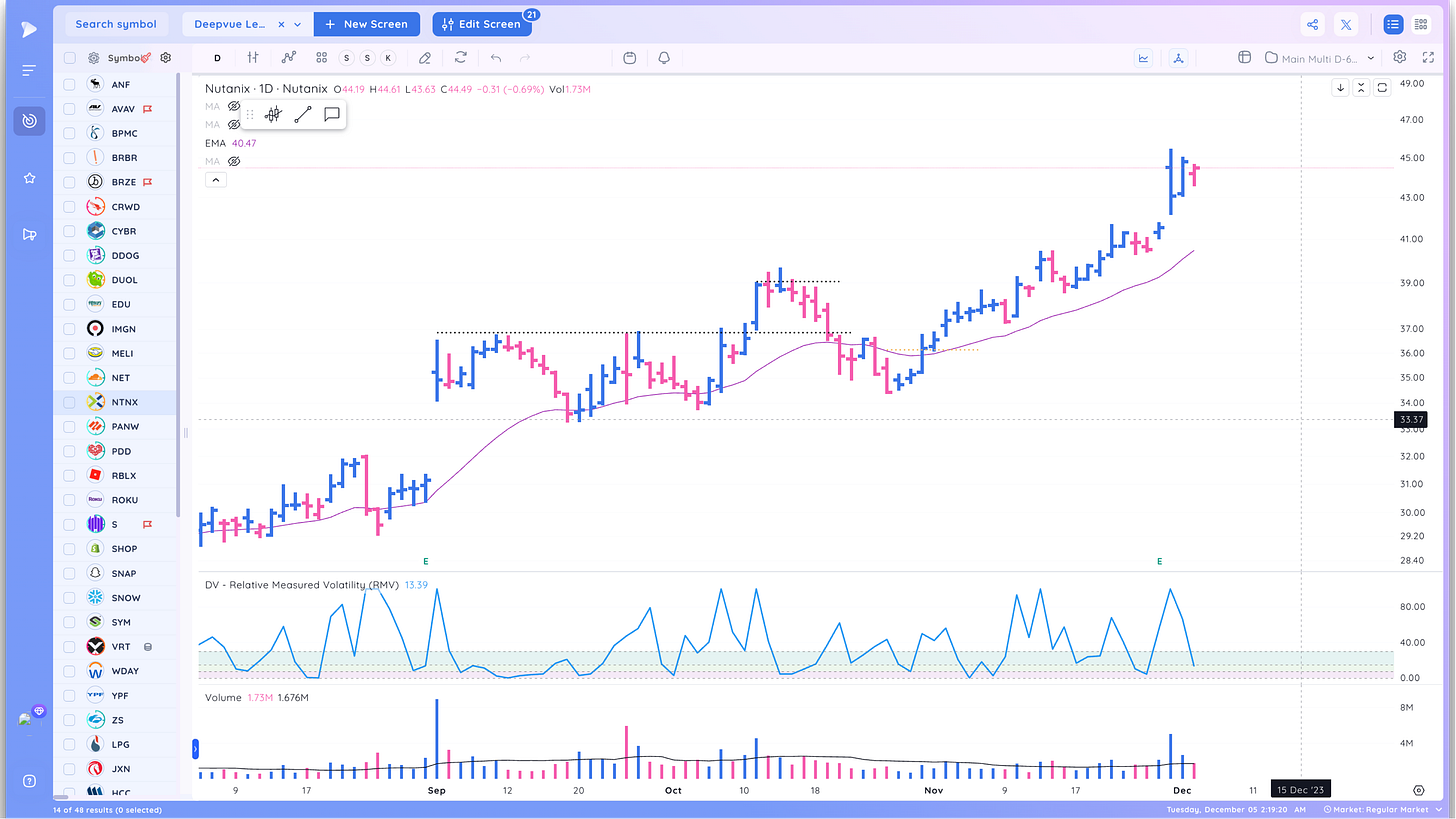The height and width of the screenshot is (819, 1456).
Task: Click the line chart panel icon
Action: 1143,58
